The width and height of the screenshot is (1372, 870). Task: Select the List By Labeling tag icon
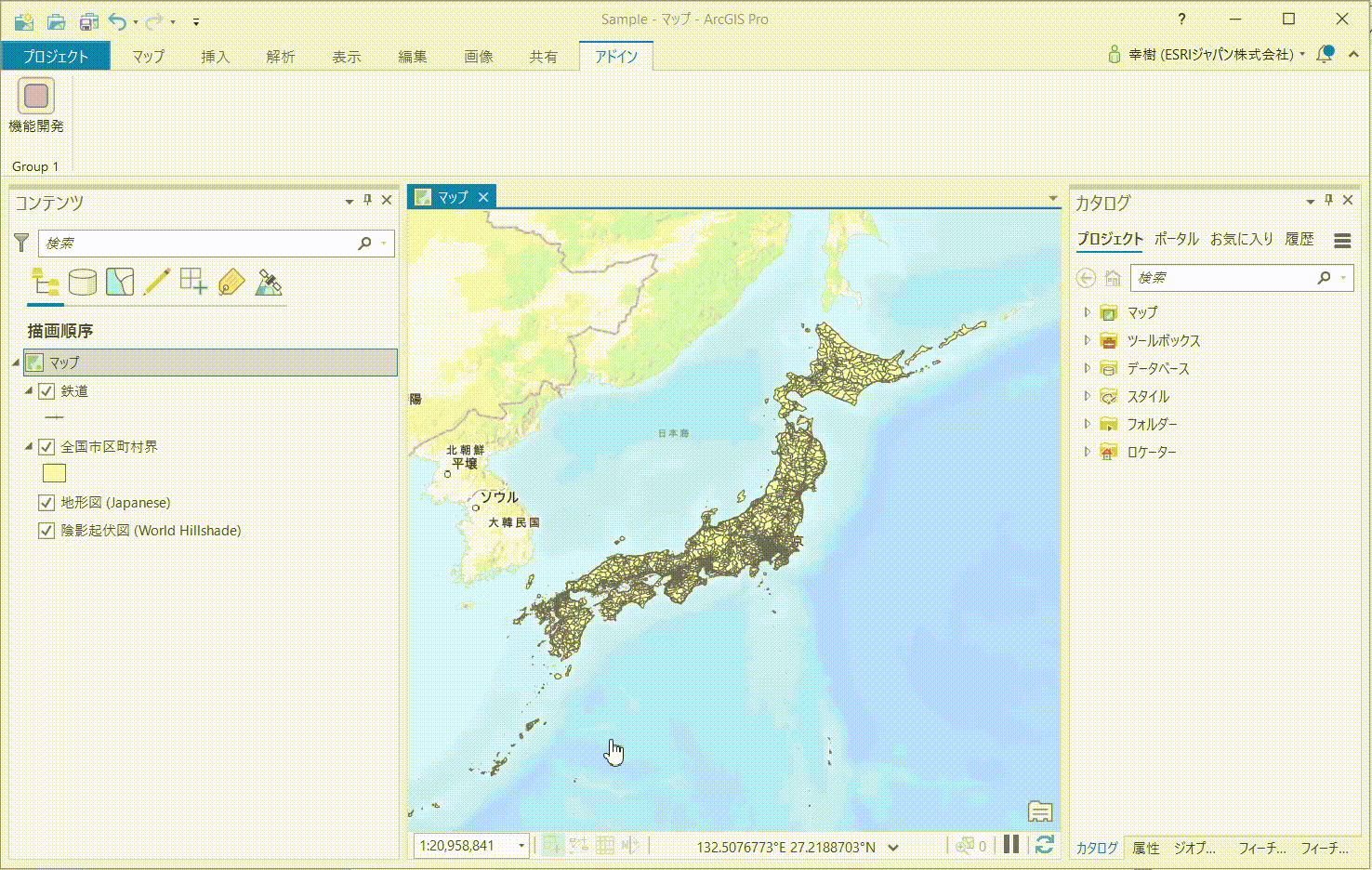coord(231,282)
